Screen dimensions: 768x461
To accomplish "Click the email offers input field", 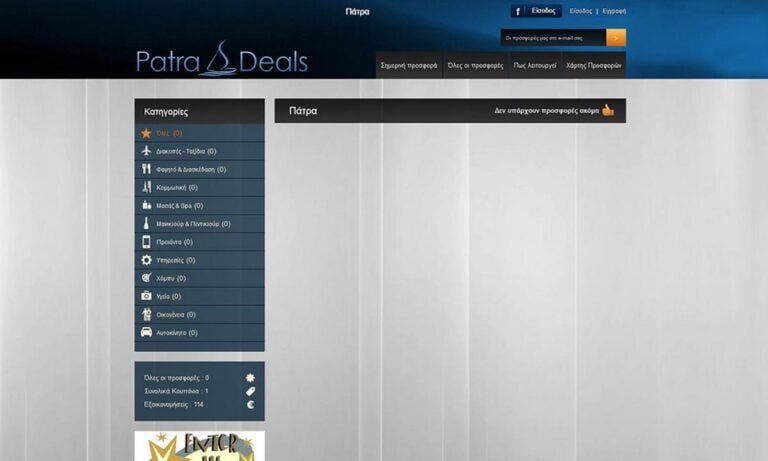I will pyautogui.click(x=552, y=38).
